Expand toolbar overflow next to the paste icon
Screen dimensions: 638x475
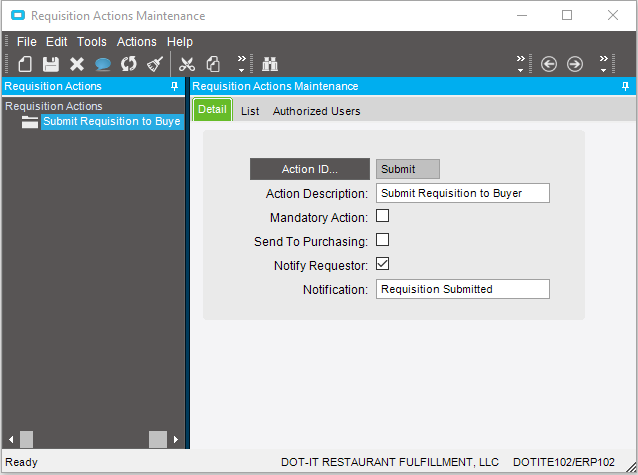242,64
